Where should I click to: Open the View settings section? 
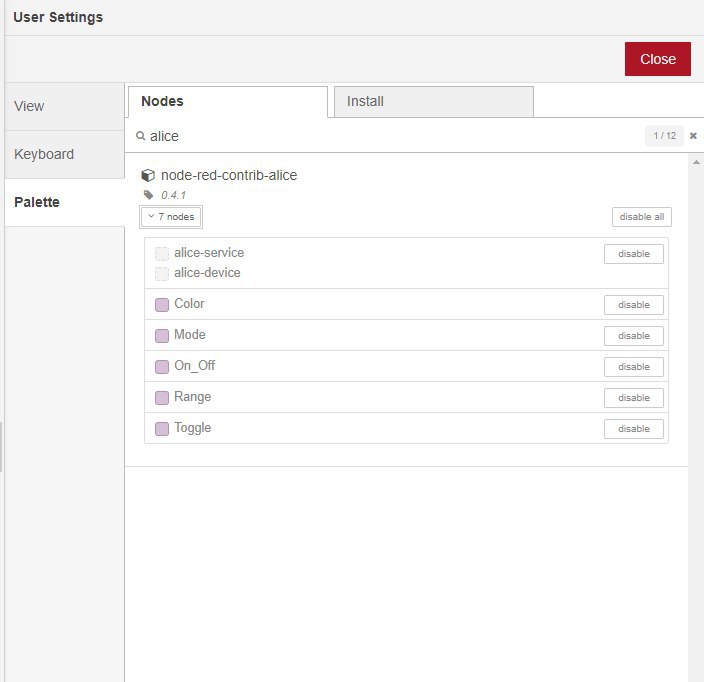(x=65, y=106)
